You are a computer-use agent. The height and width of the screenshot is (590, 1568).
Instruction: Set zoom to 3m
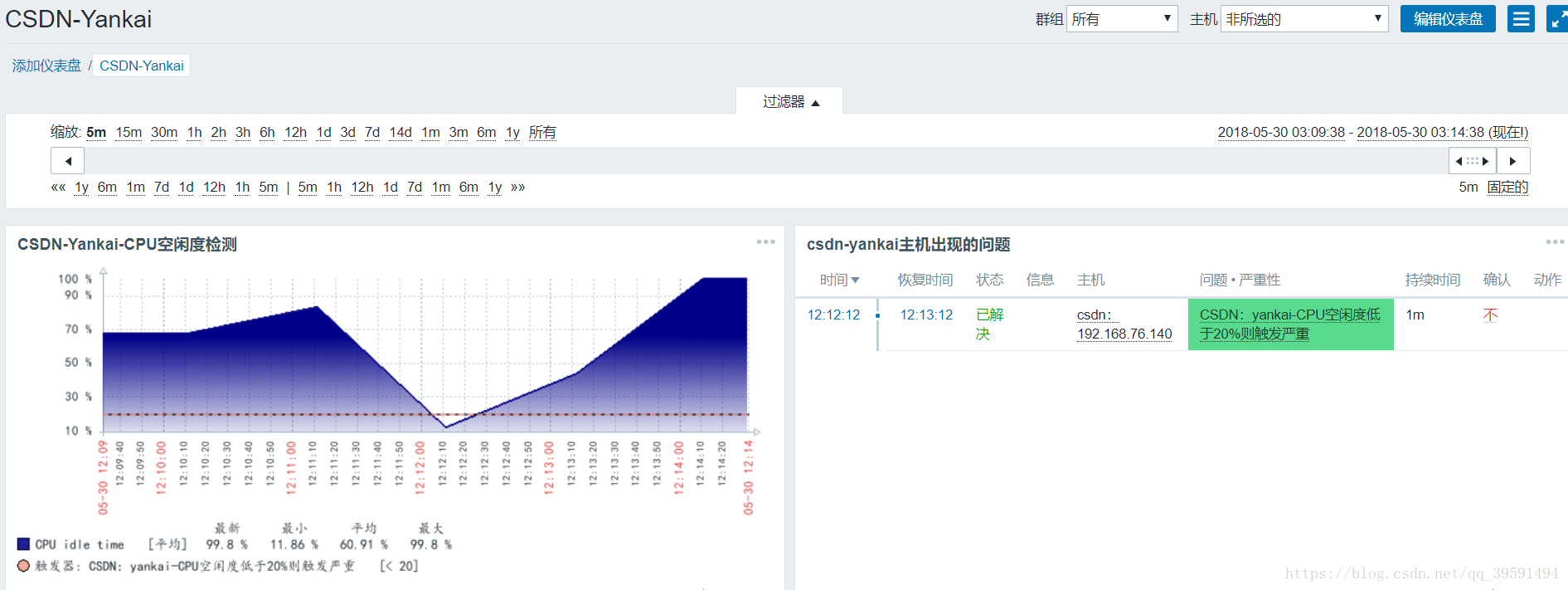(x=459, y=133)
